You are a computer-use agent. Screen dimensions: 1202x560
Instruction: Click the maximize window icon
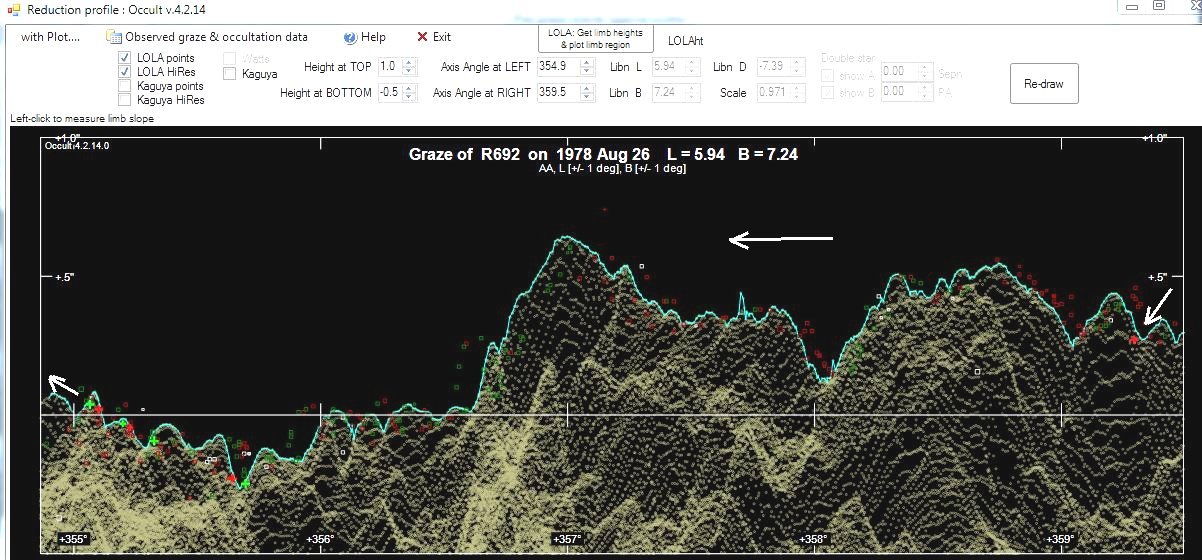tap(1158, 6)
